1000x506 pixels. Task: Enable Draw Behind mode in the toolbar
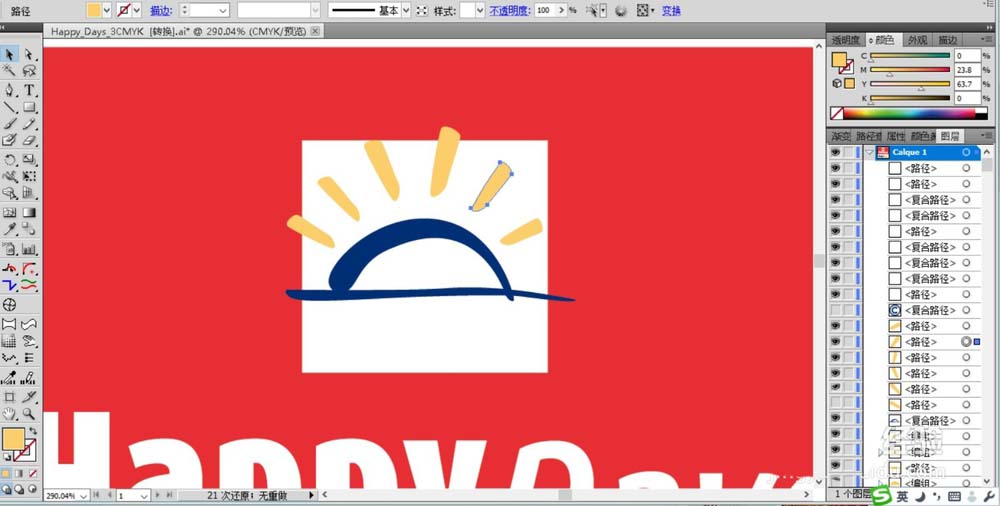click(x=19, y=489)
